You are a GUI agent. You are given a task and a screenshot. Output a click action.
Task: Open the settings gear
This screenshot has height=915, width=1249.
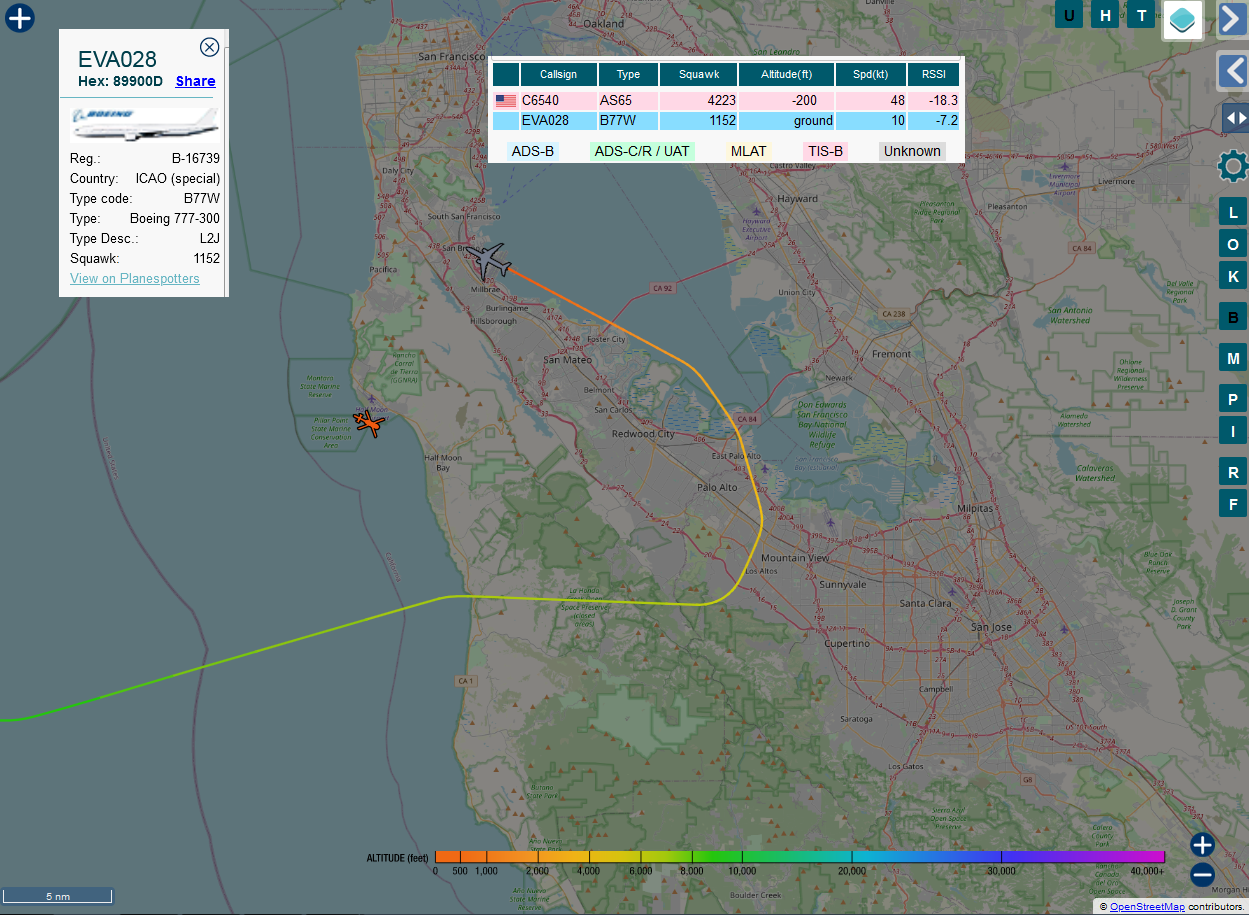click(x=1233, y=167)
